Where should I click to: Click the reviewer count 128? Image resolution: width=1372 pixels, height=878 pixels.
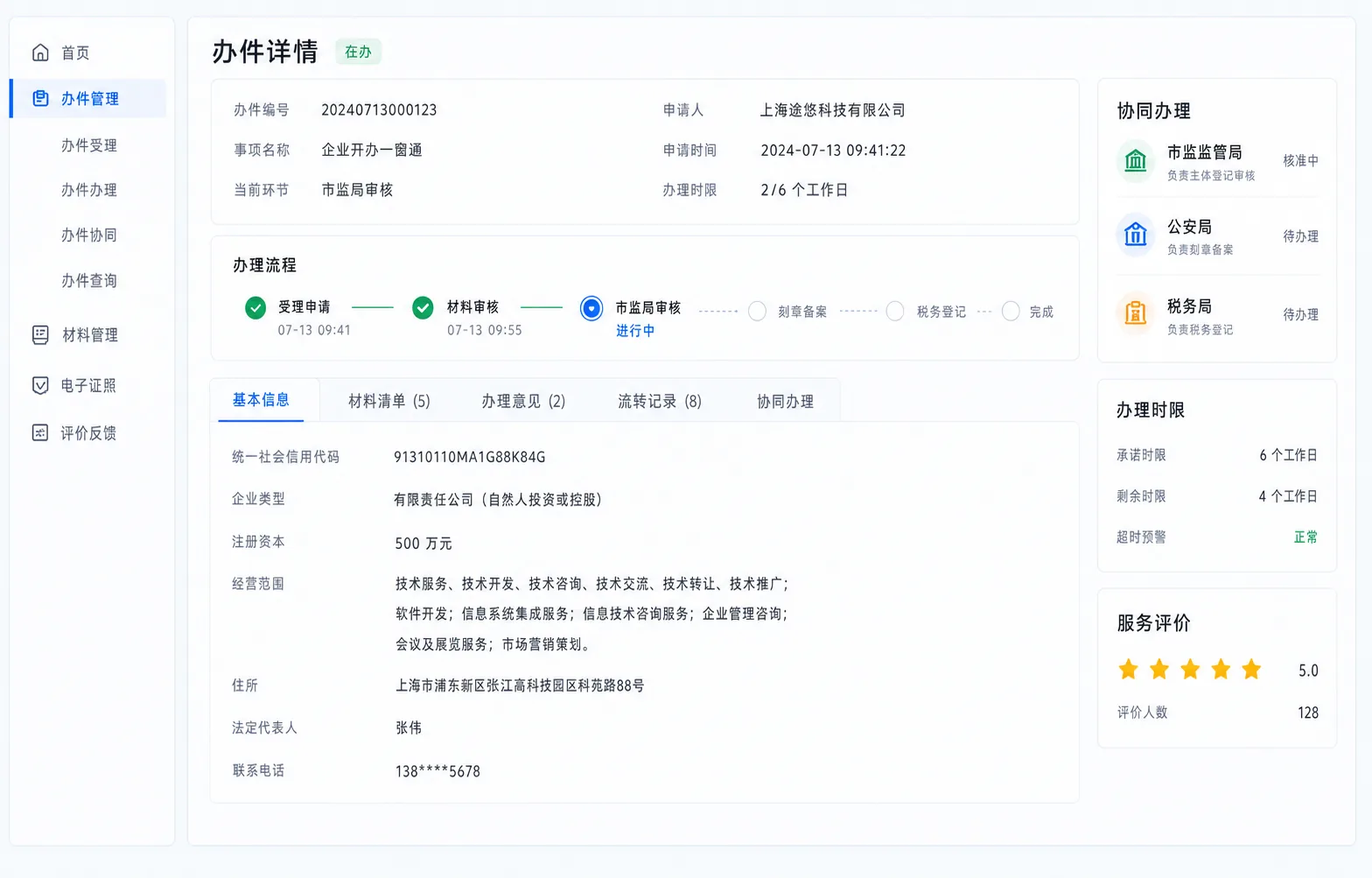pos(1308,713)
